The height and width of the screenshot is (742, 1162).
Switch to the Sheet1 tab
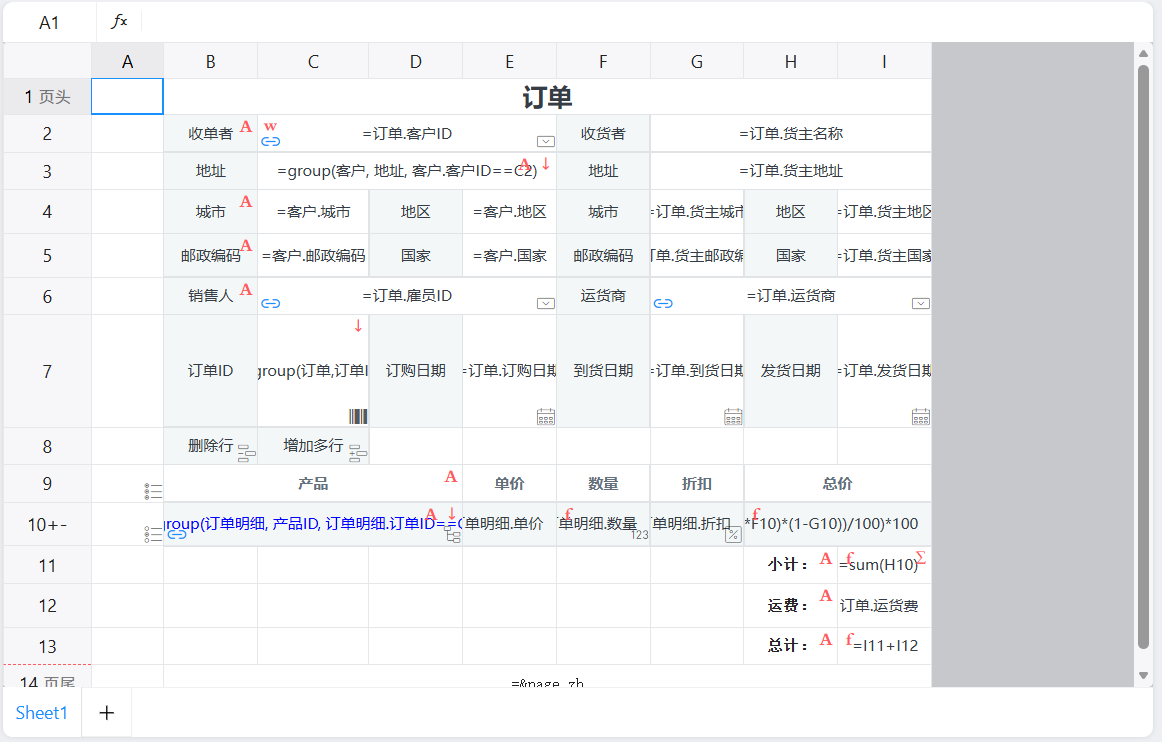point(42,713)
